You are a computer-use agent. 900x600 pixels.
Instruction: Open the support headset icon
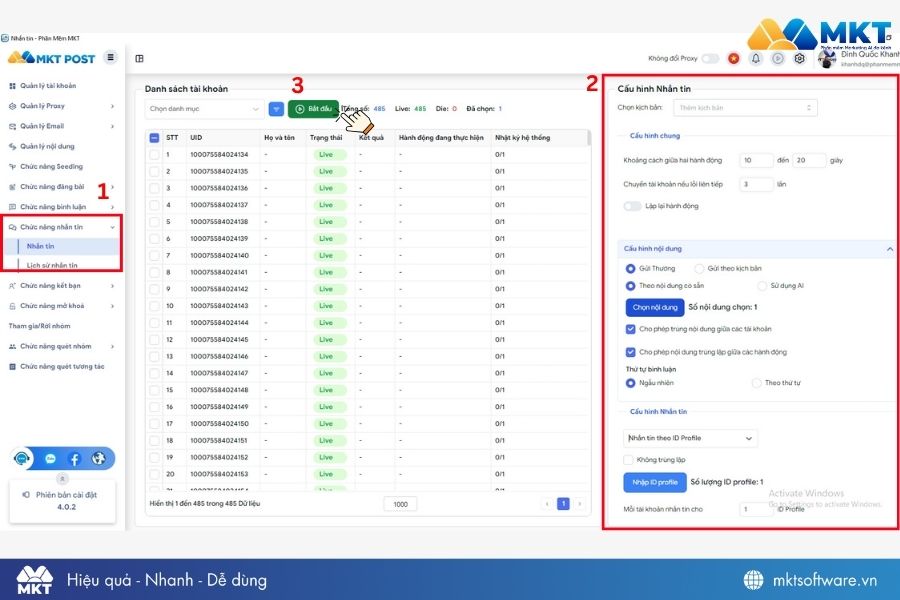coord(22,458)
